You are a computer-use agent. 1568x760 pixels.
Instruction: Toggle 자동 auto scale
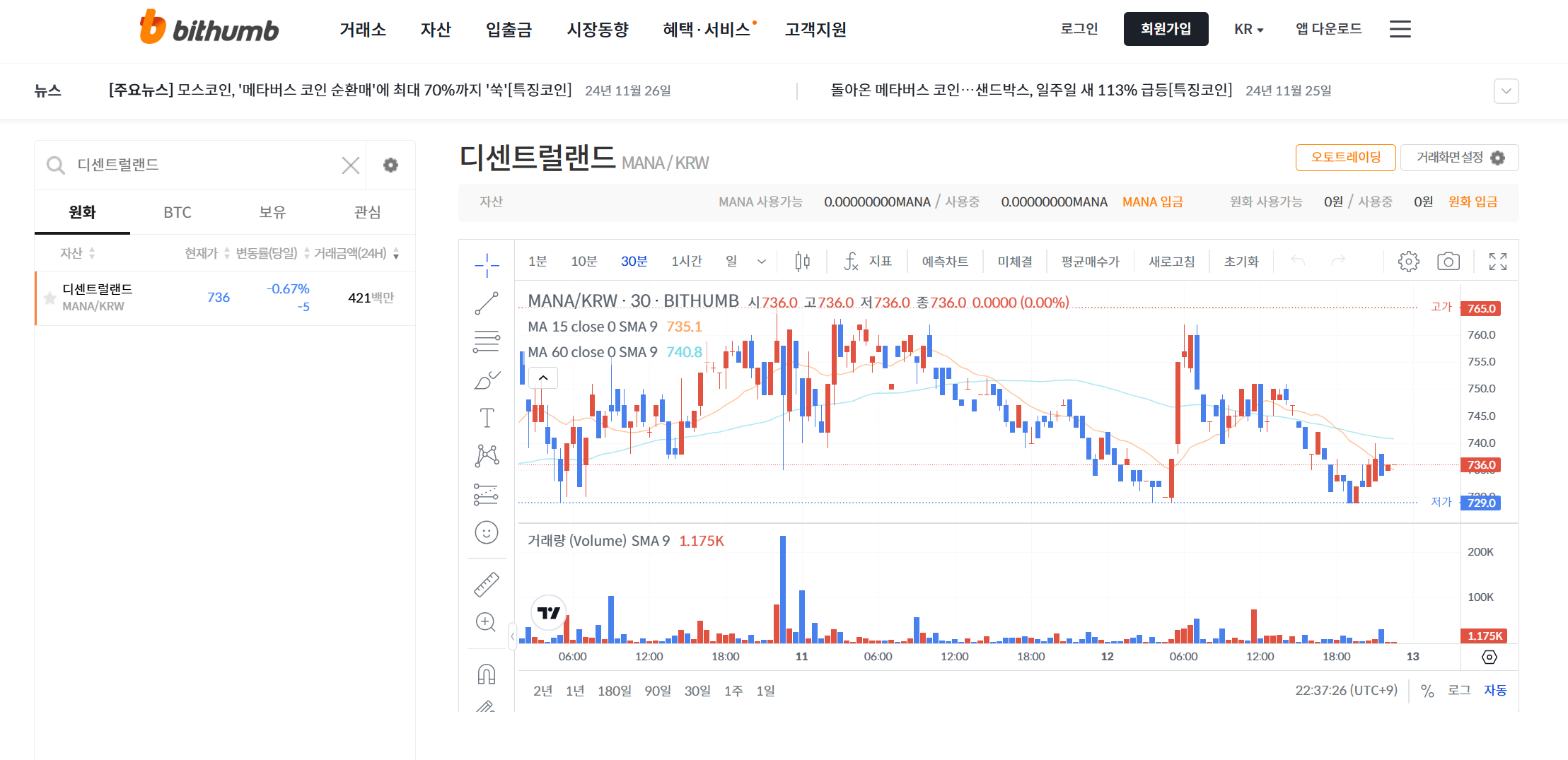click(x=1495, y=690)
